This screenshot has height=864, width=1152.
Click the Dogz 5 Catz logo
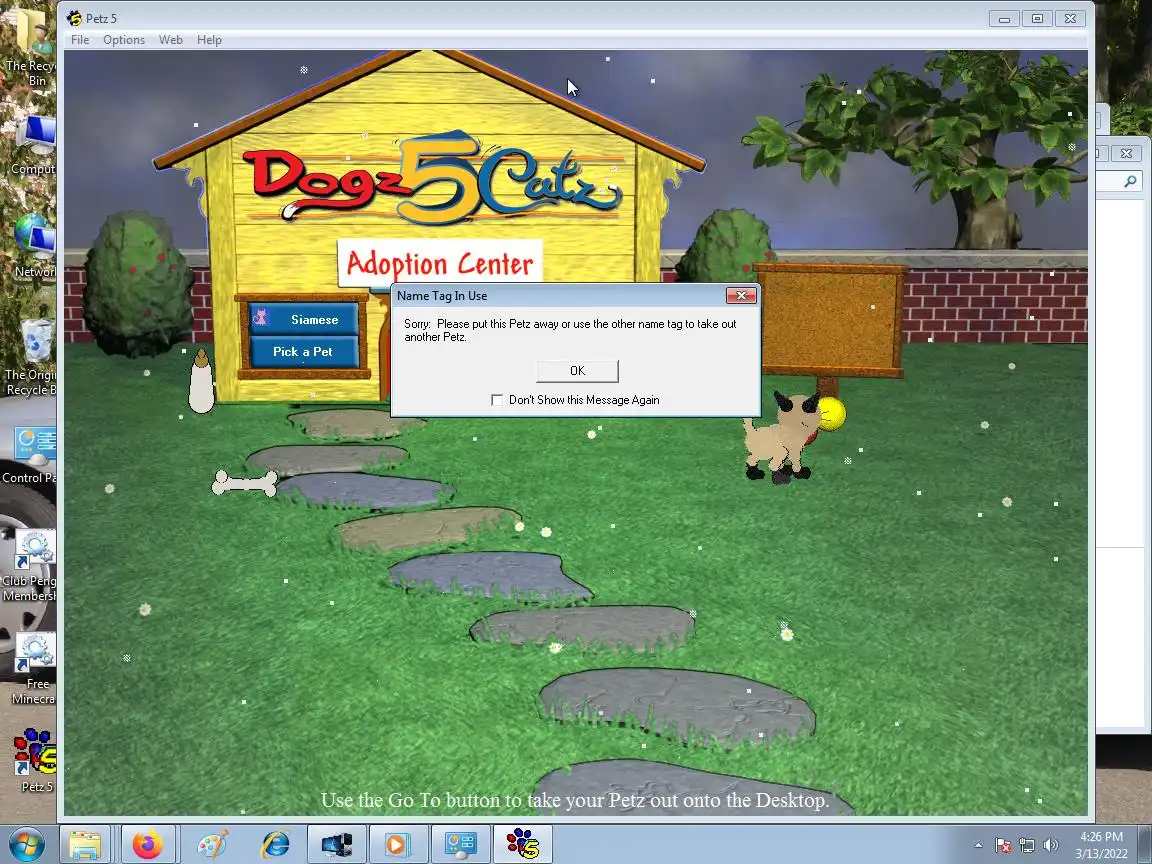click(431, 177)
